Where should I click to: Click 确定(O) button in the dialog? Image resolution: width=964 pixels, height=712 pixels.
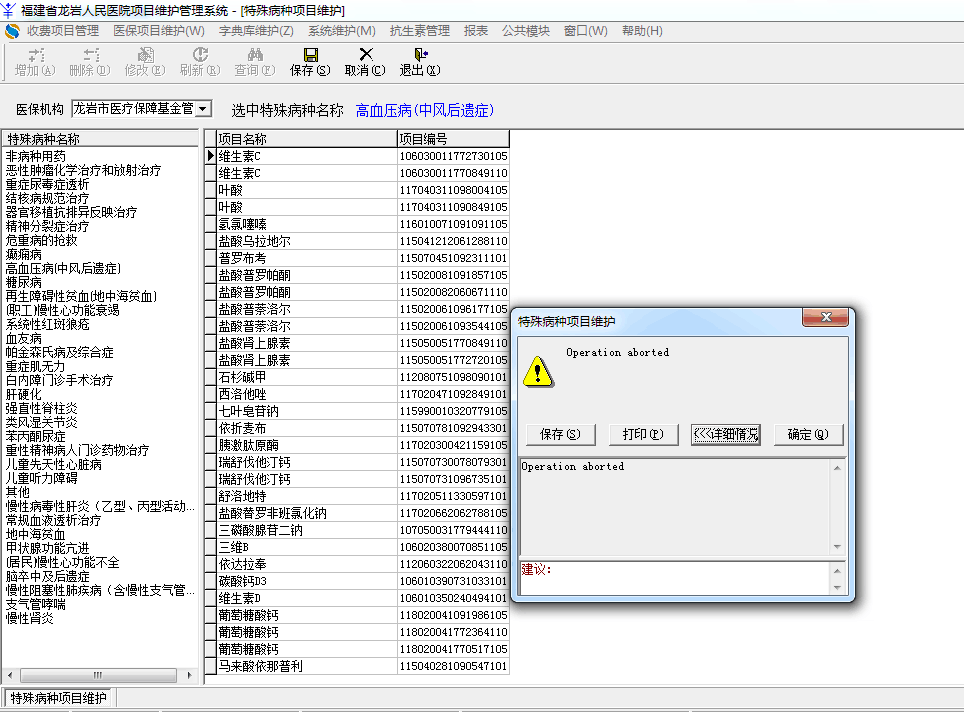click(808, 434)
